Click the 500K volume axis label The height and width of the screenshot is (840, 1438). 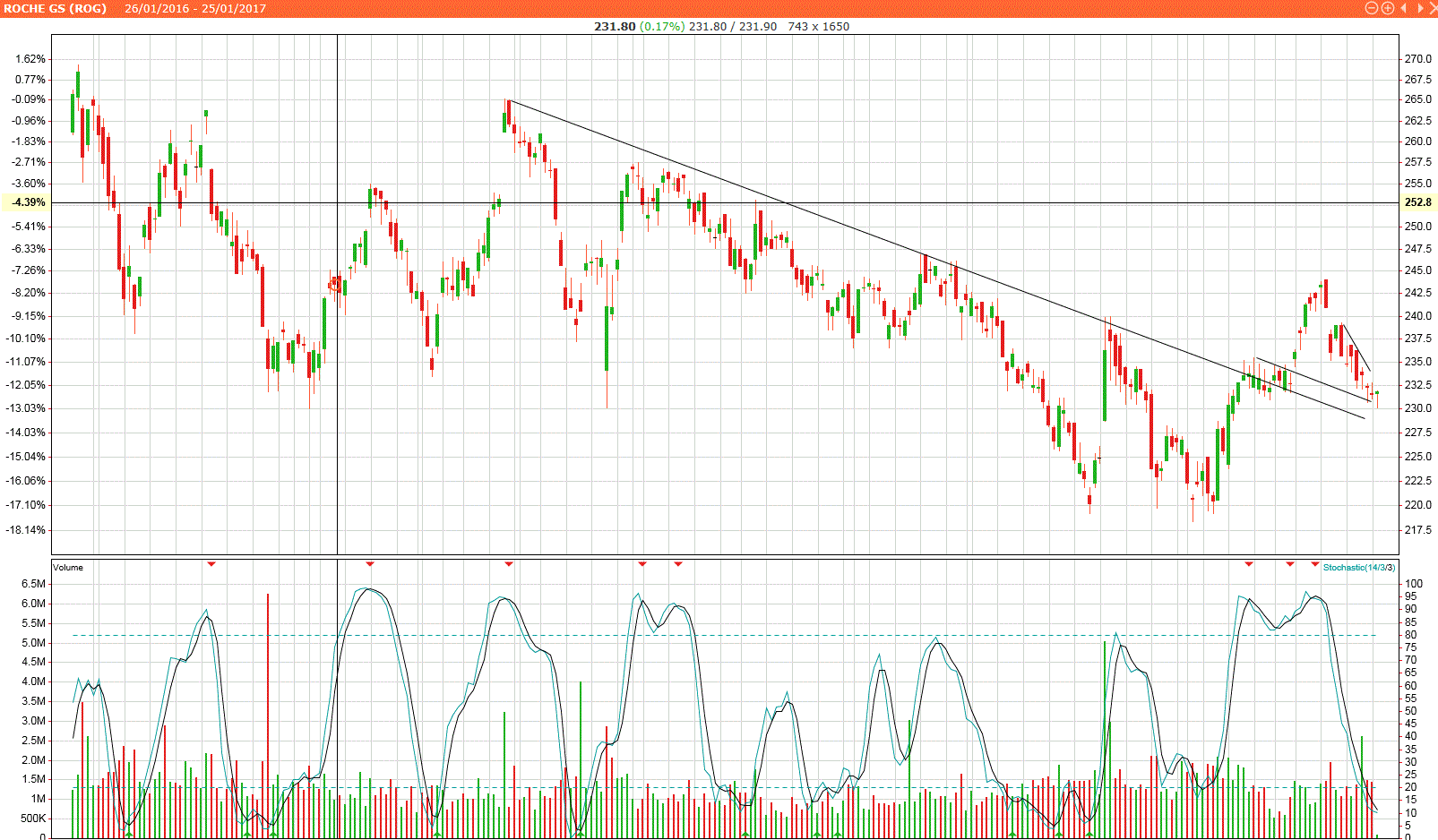coord(34,819)
